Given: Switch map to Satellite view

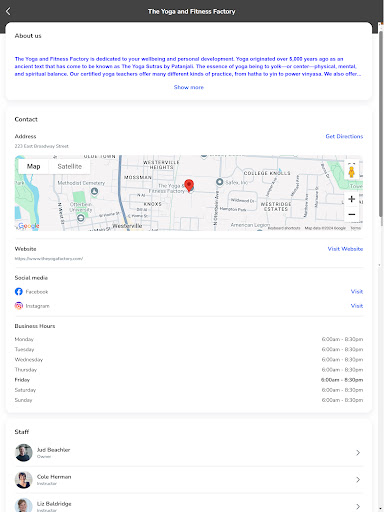Looking at the screenshot, I should coord(69,166).
